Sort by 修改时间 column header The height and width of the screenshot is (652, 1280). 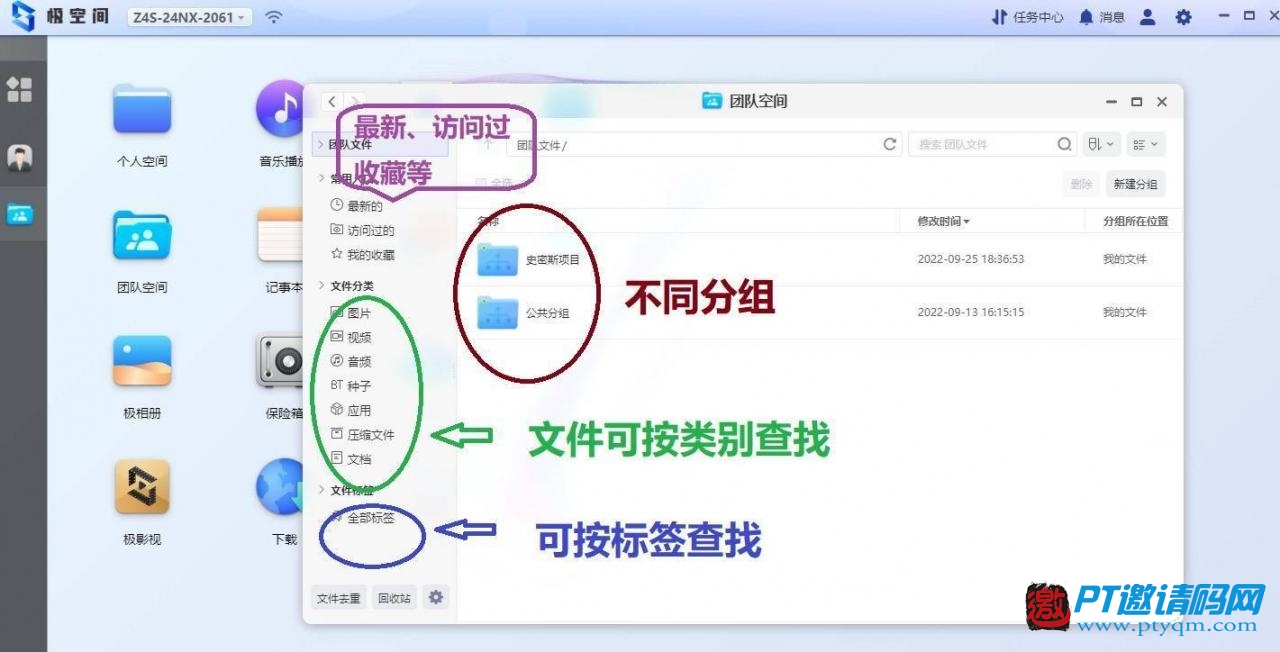(x=943, y=221)
